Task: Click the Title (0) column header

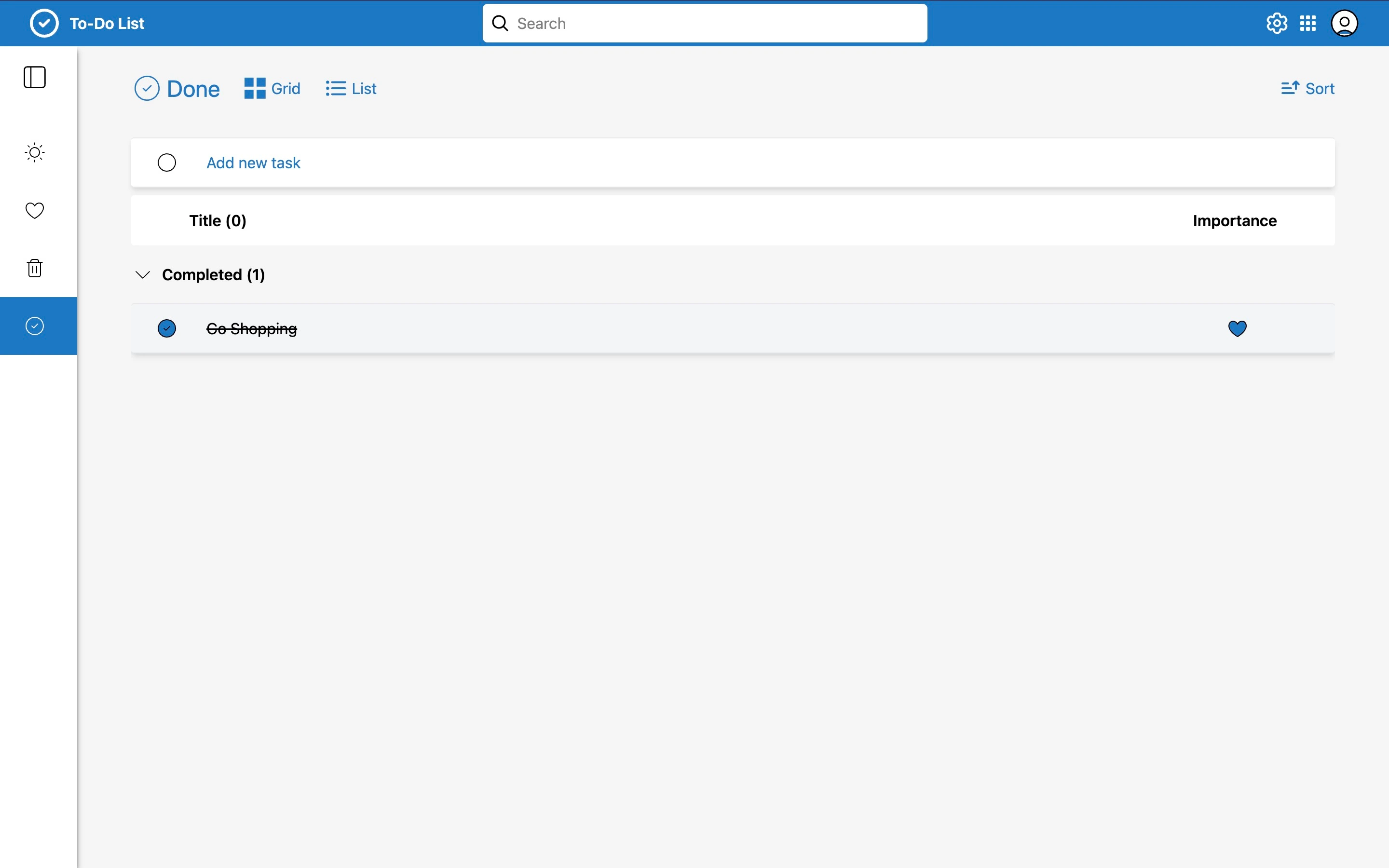Action: click(218, 221)
